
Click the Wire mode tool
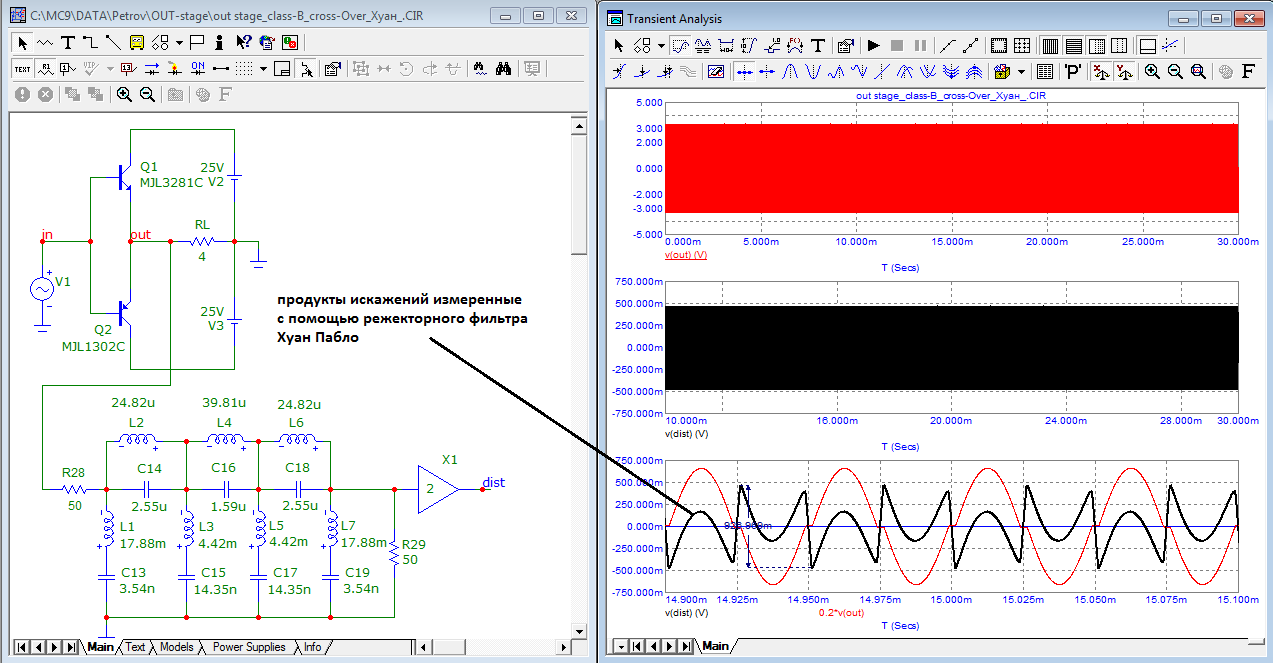click(x=90, y=43)
